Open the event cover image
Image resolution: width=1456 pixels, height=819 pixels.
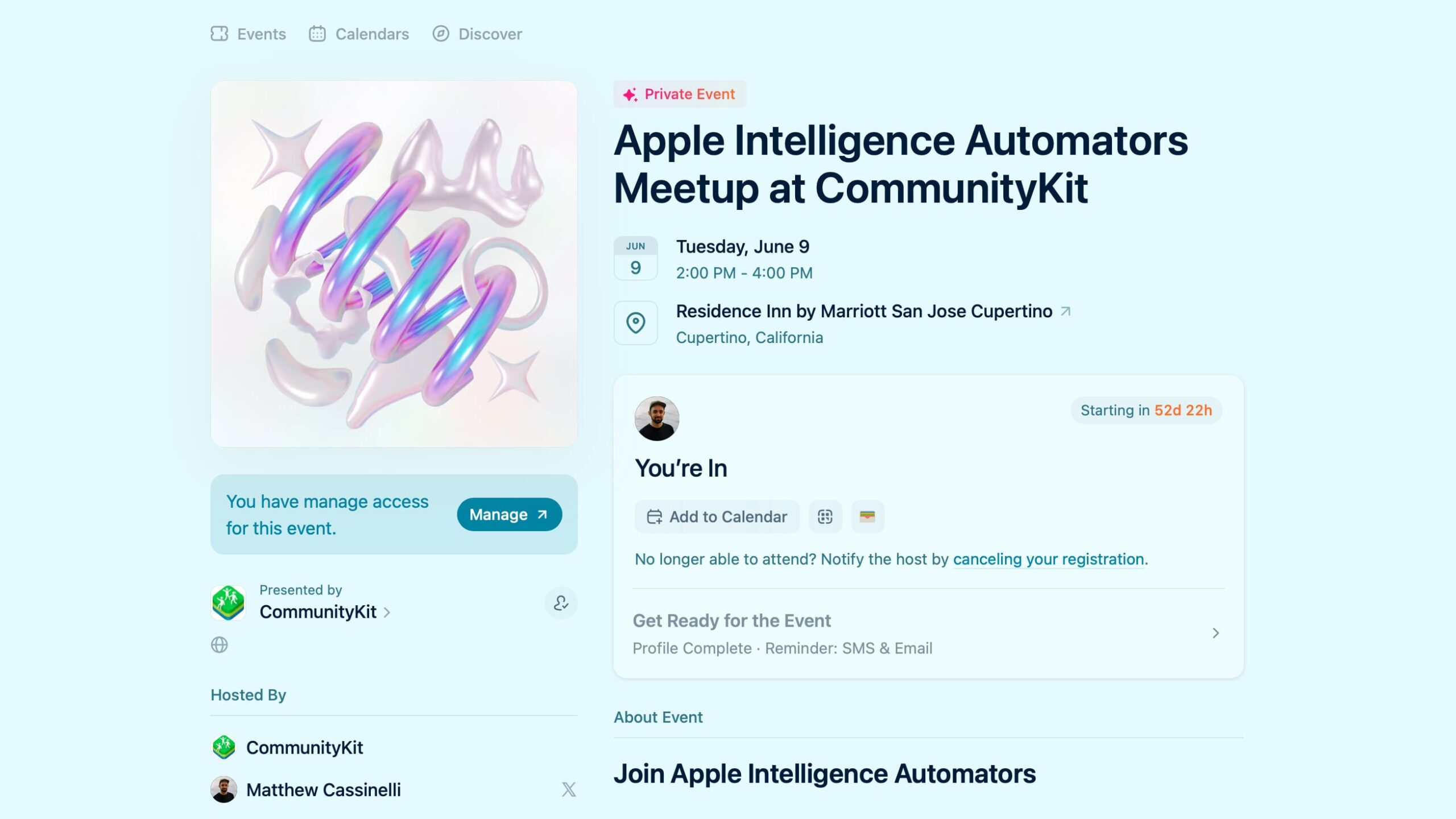[x=394, y=263]
